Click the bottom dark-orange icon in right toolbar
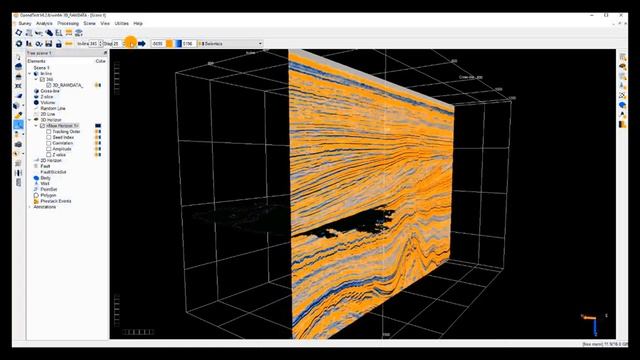 [x=622, y=124]
